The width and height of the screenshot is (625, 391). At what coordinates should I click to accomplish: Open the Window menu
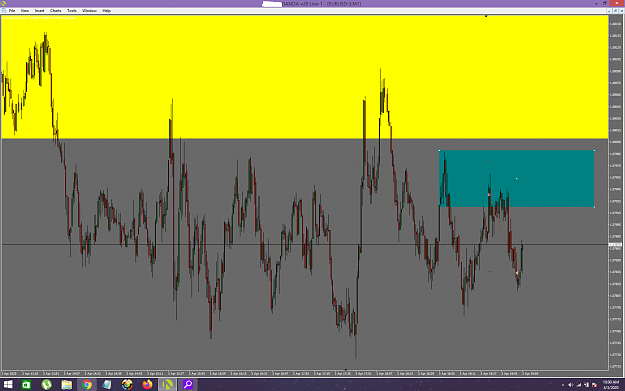[89, 11]
